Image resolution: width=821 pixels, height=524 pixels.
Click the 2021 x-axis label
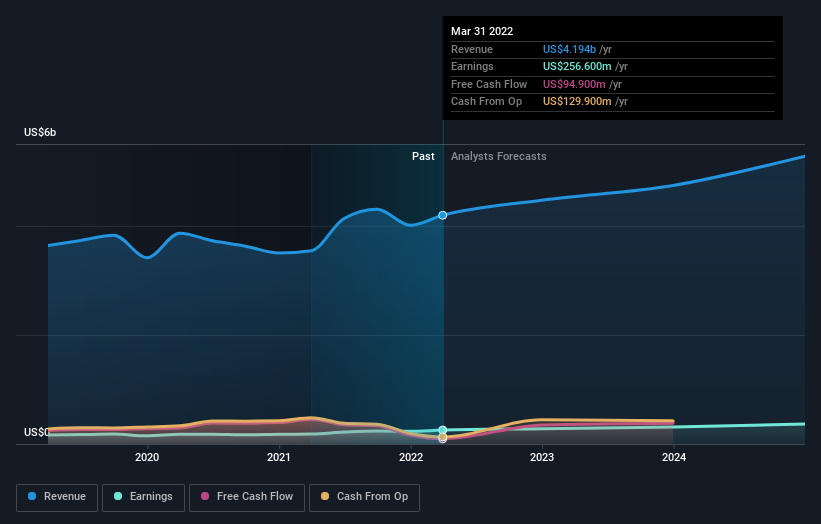[279, 457]
